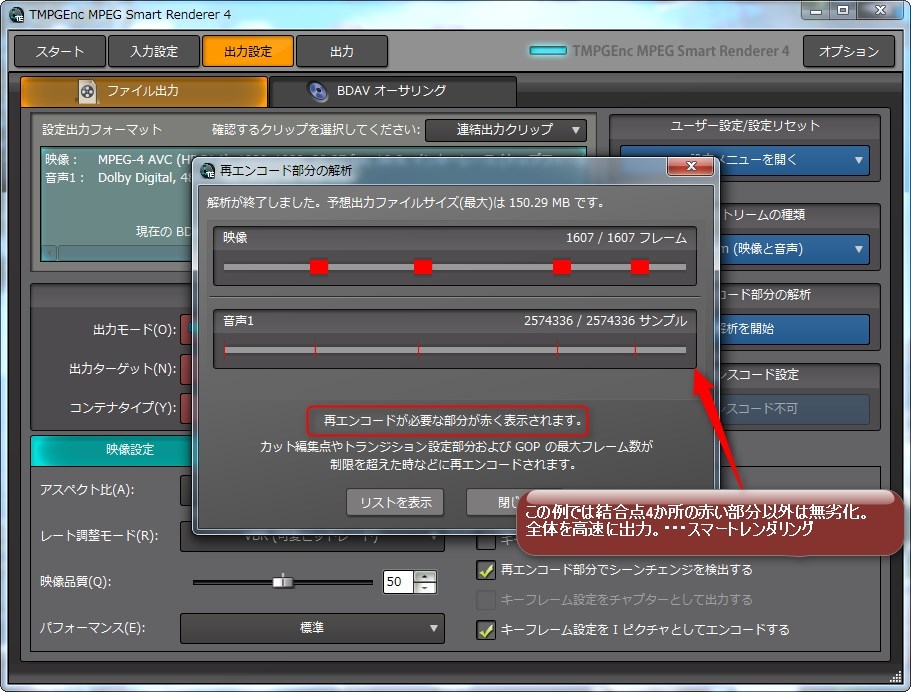Image resolution: width=911 pixels, height=692 pixels.
Task: Click the ユーザー設定/設定リセット heading
Action: click(745, 126)
